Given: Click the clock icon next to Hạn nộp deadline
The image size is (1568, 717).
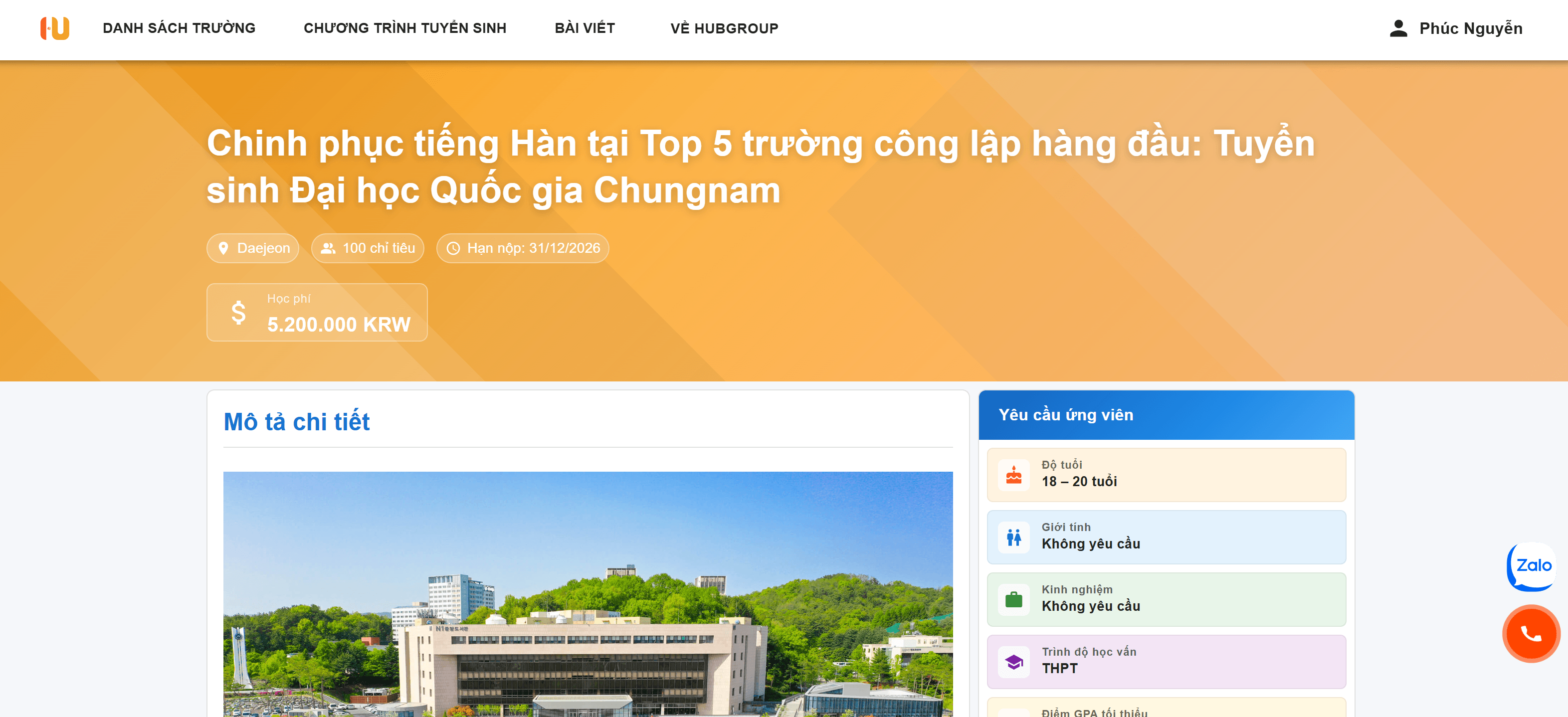Looking at the screenshot, I should click(452, 248).
